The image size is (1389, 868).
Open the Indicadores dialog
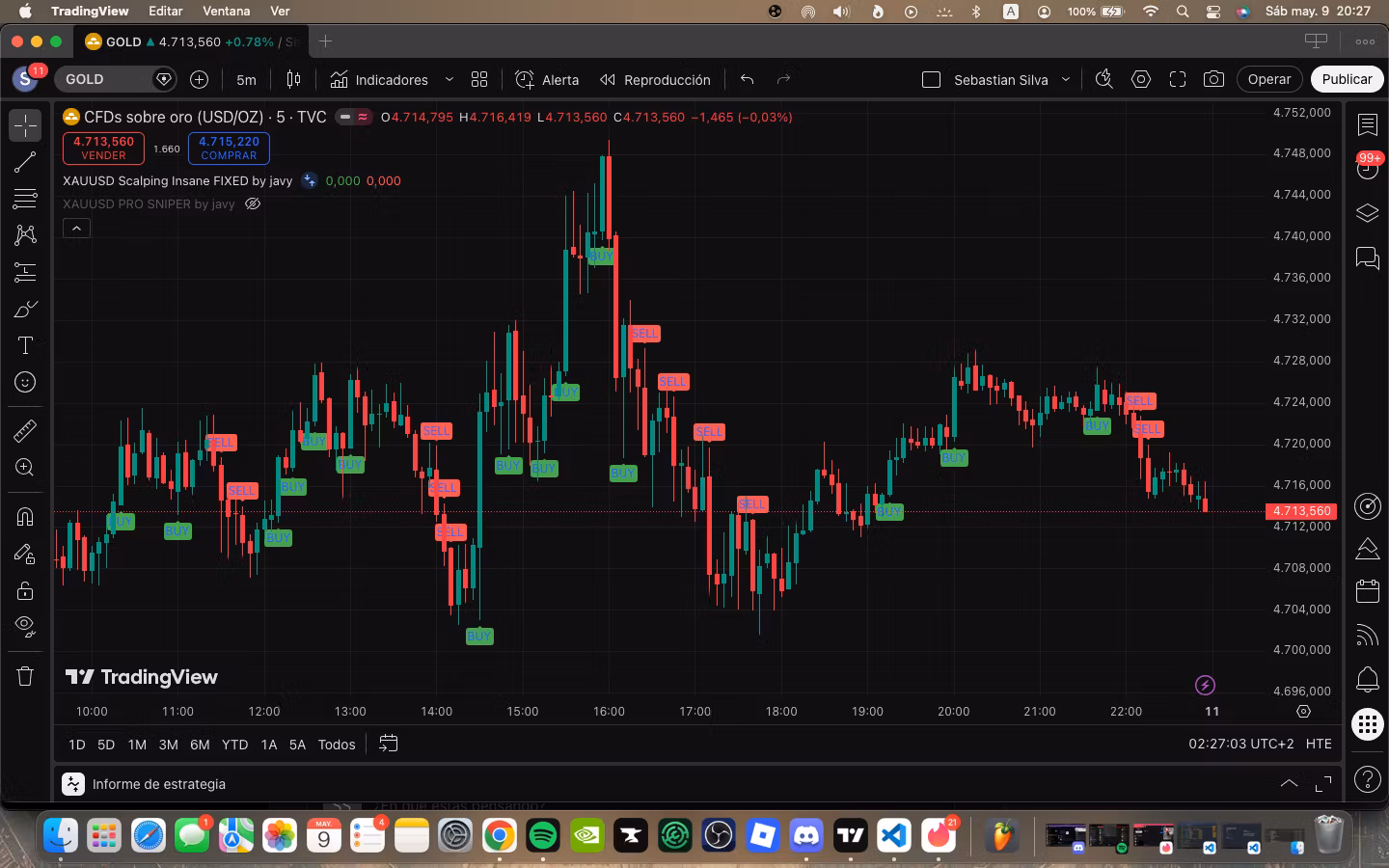378,79
